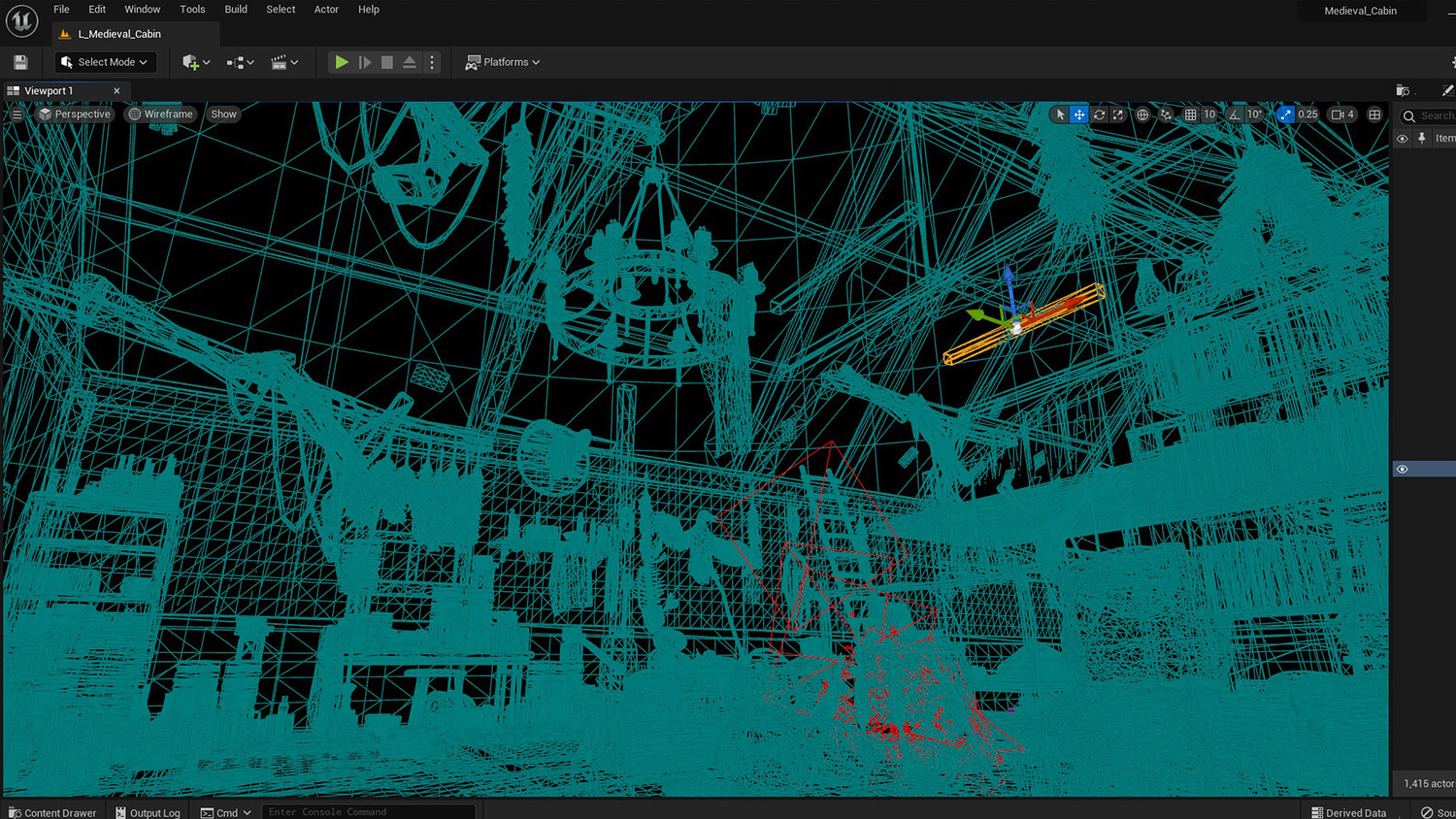The width and height of the screenshot is (1456, 819).
Task: Open rotation snap value 10° dropdown
Action: coord(1254,115)
